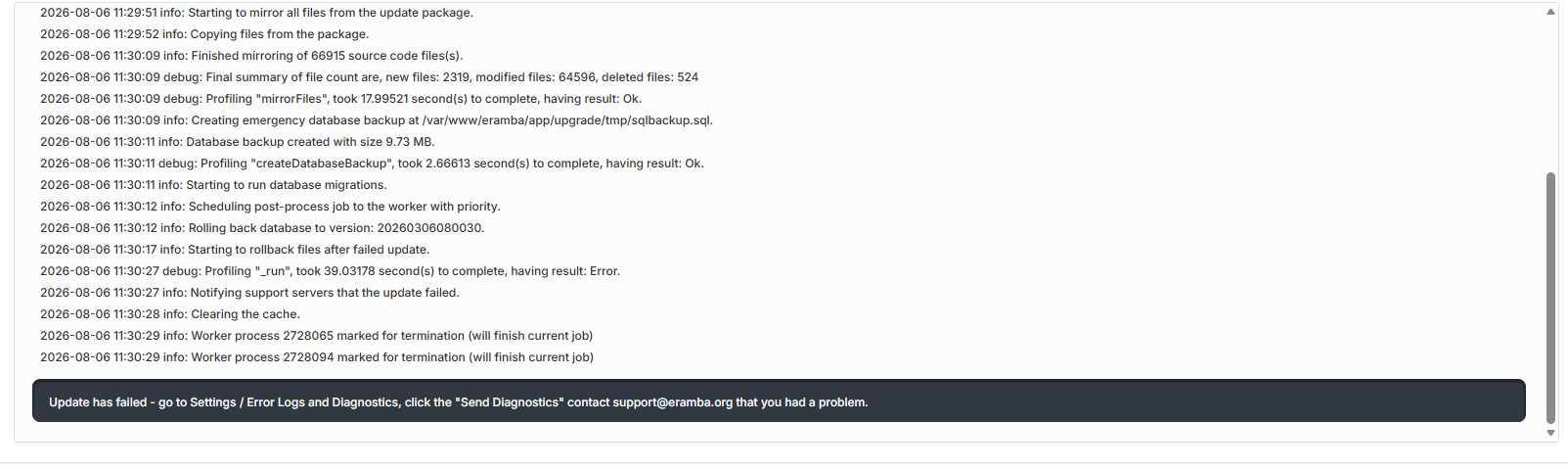Click the vertical scrollbar thumb

pos(1550,298)
